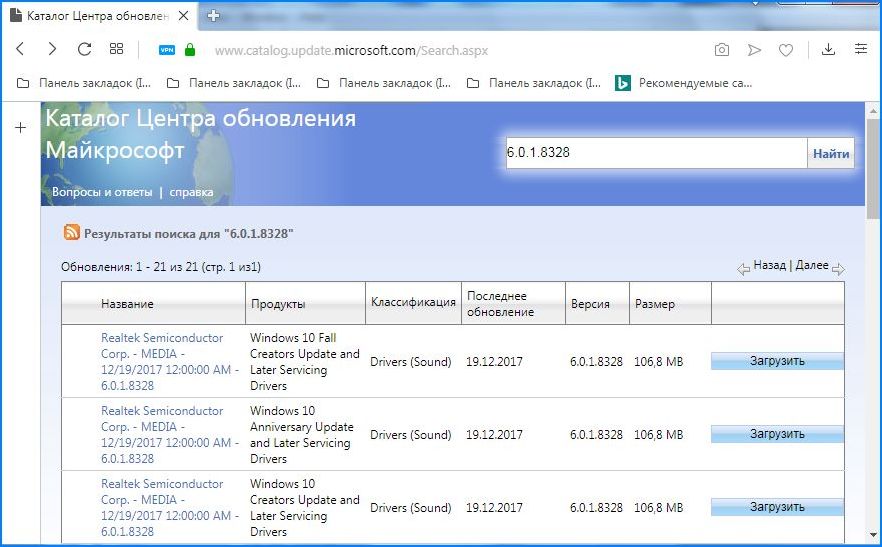Screen dimensions: 882x547
Task: Go back with the browser back arrow
Action: coord(20,50)
